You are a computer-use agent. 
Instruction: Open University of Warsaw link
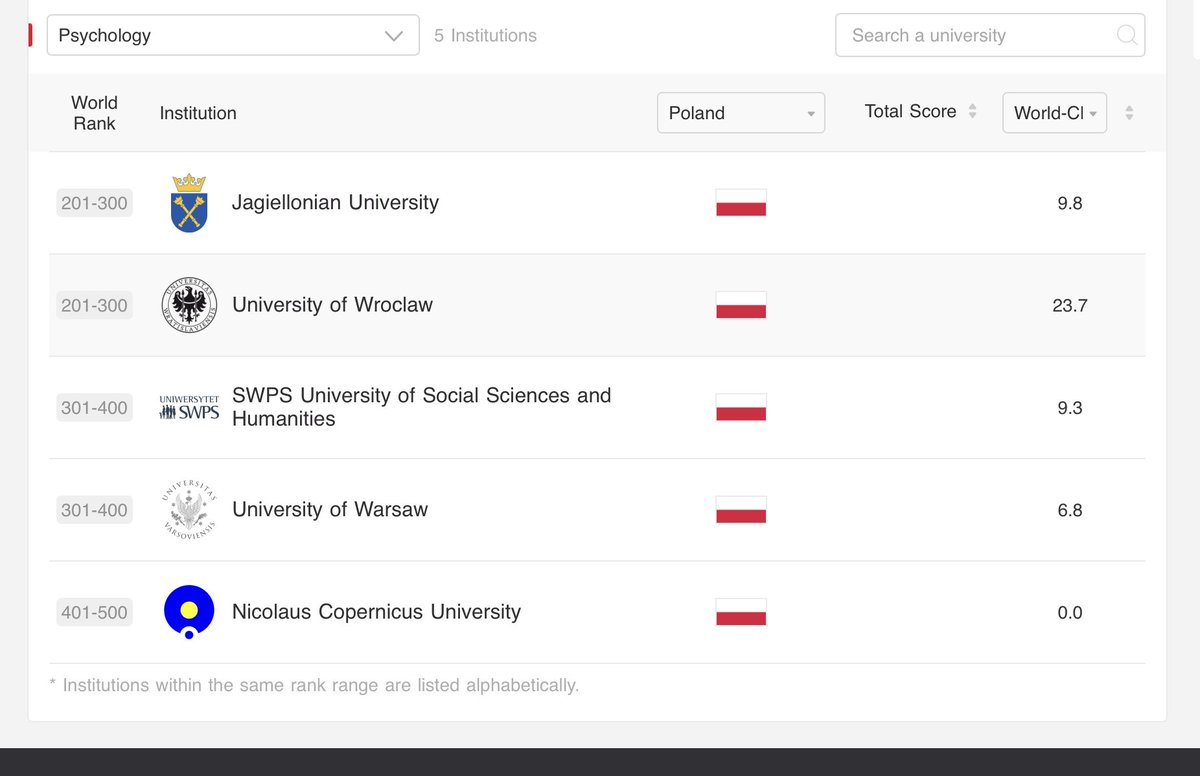tap(330, 510)
